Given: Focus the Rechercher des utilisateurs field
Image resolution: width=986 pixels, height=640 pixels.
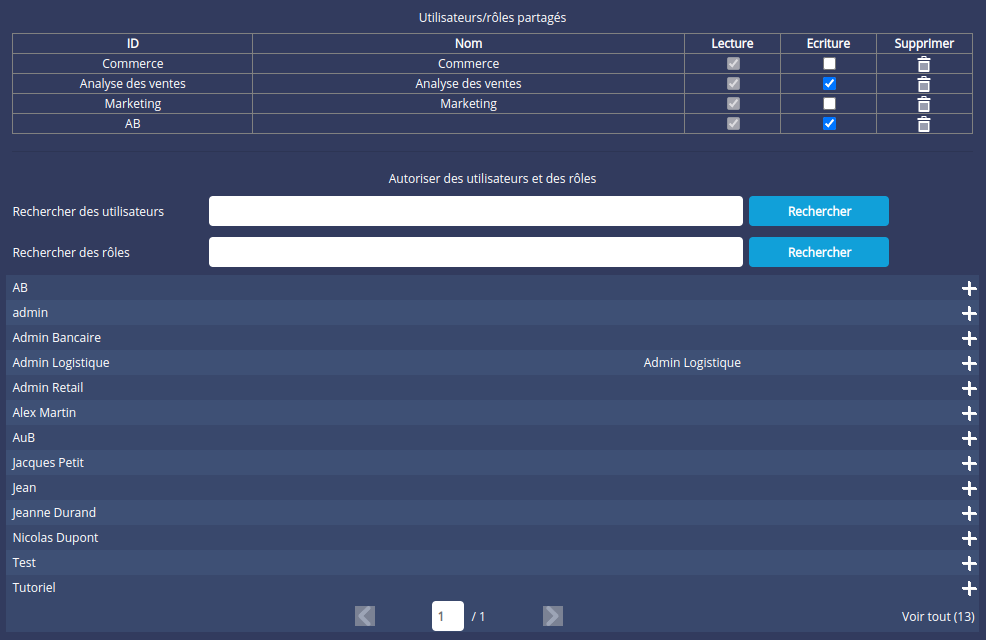Looking at the screenshot, I should point(475,211).
